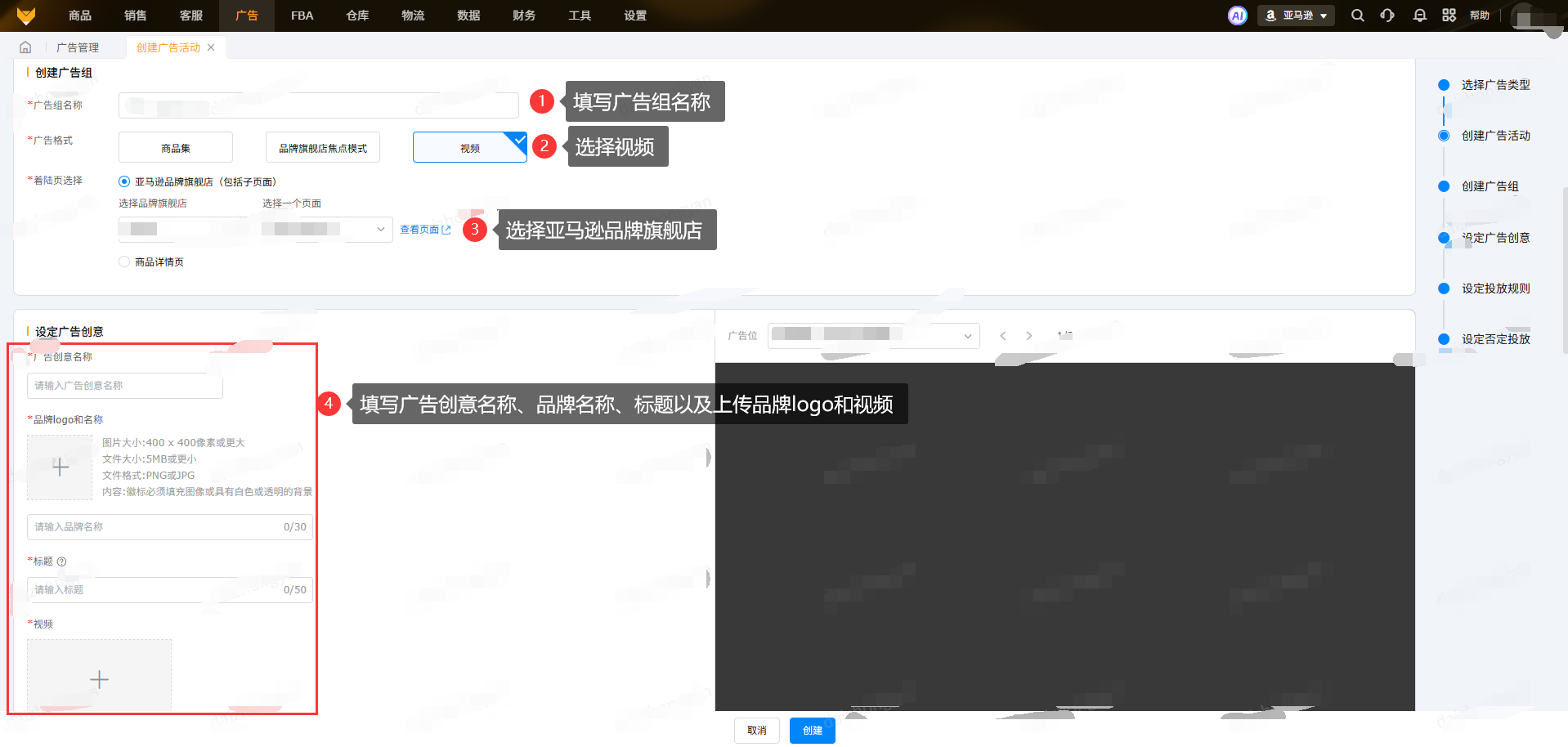
Task: Click the 标题 help question icon
Action: (61, 561)
